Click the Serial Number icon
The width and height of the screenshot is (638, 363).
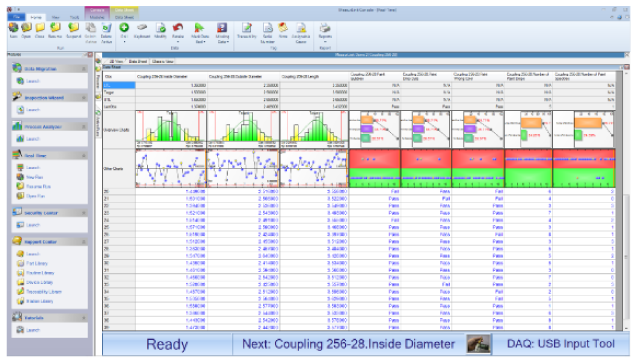pyautogui.click(x=267, y=28)
